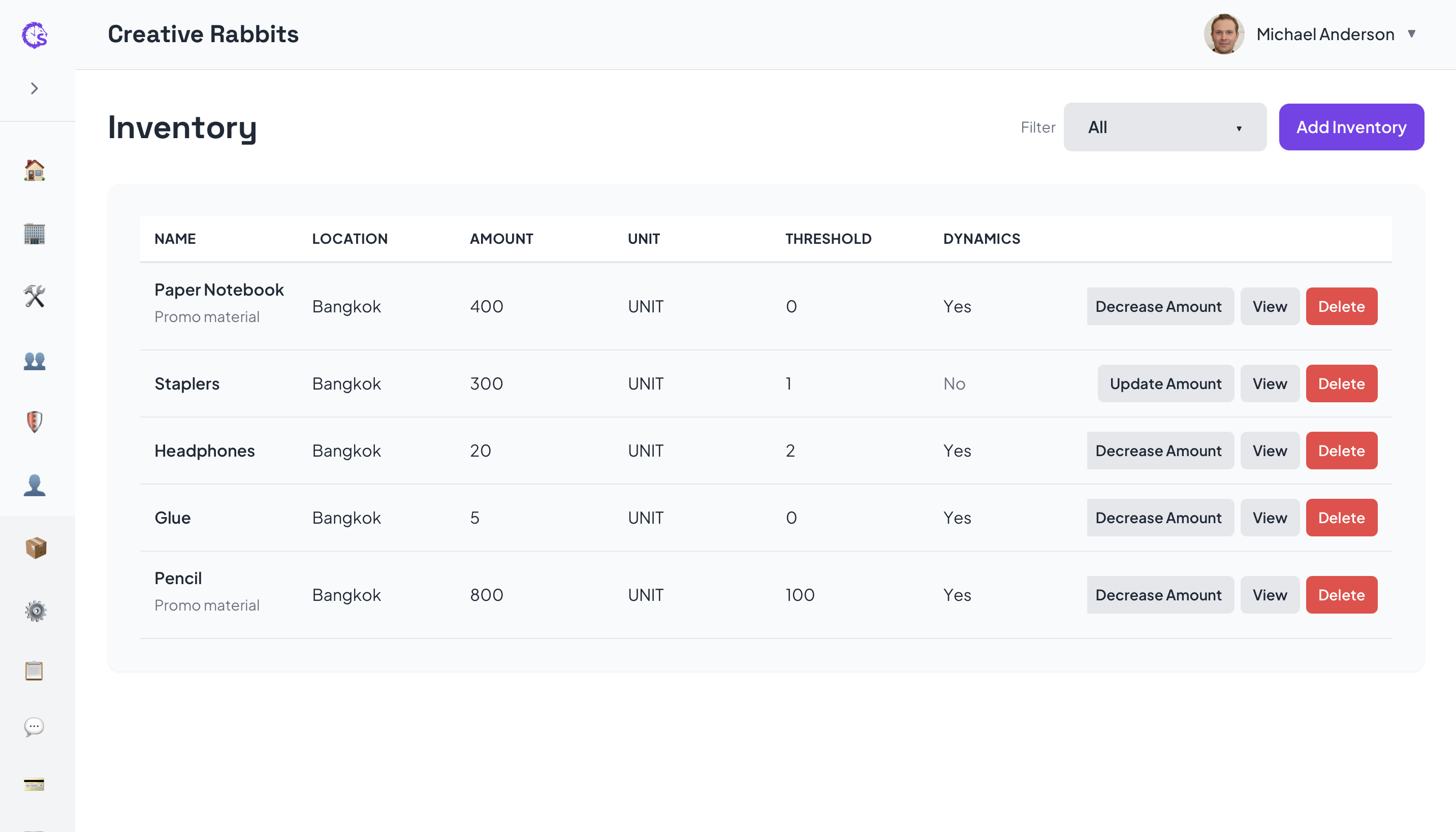Screen dimensions: 1456x832
Task: Click the office building sidebar icon
Action: point(34,234)
